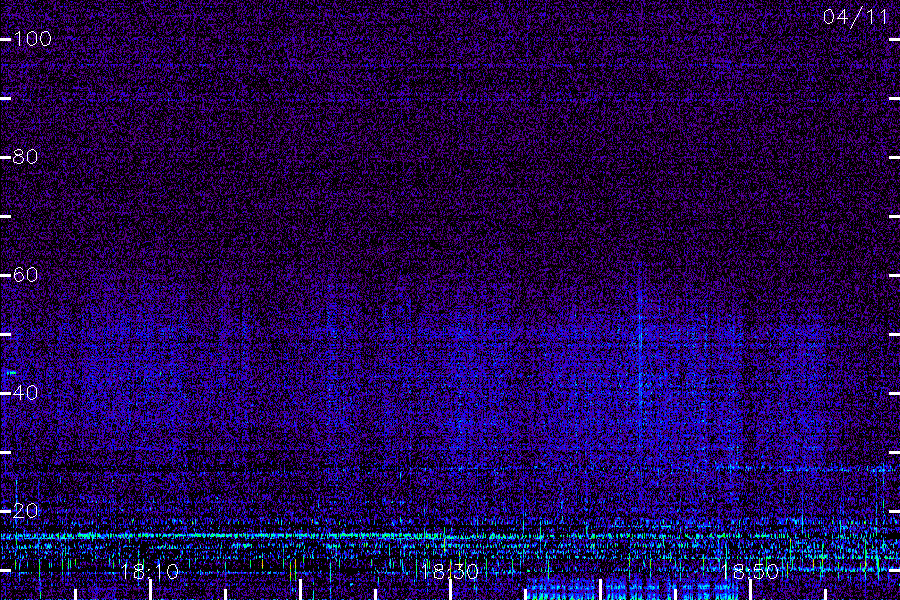
Task: Click the 80 frequency axis label
Action: tap(25, 157)
